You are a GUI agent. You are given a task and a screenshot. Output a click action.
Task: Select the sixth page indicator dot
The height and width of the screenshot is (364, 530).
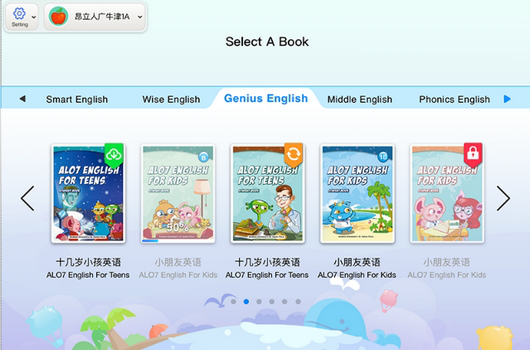[298, 301]
